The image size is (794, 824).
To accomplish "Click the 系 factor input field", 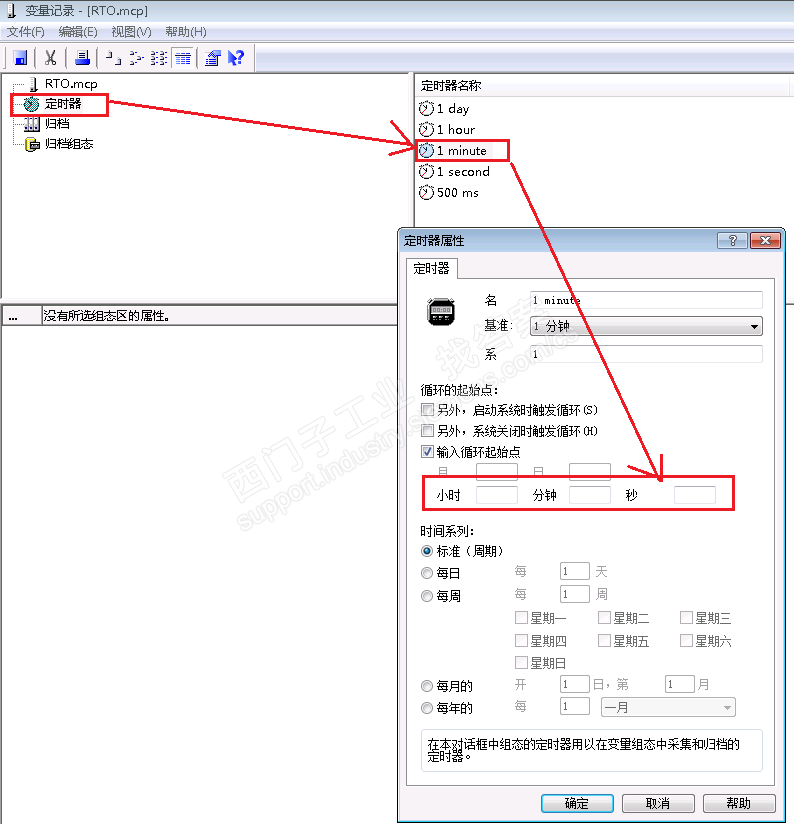I will coord(646,354).
